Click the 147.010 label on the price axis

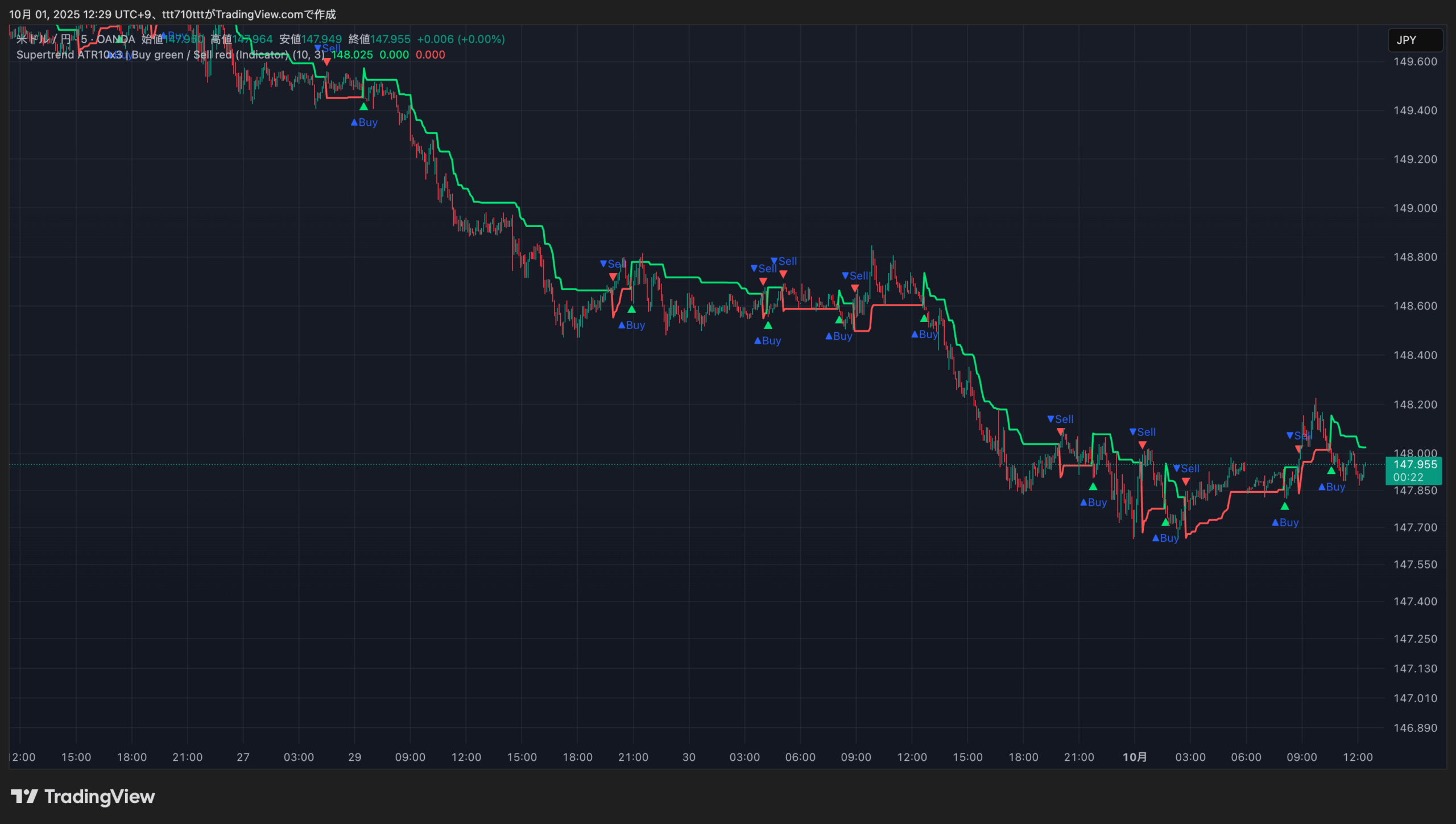pyautogui.click(x=1414, y=698)
